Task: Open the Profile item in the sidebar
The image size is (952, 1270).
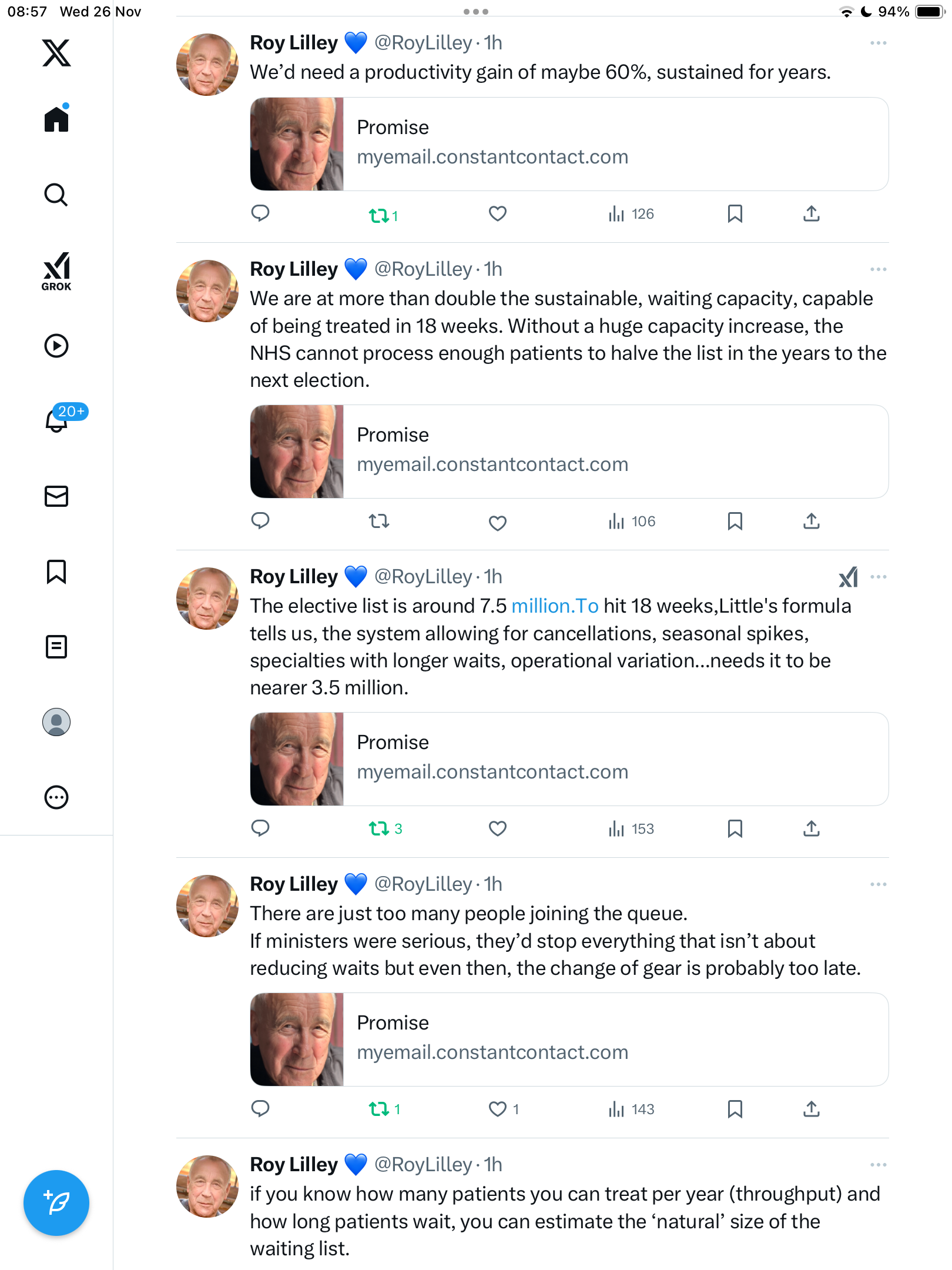Action: tap(56, 722)
